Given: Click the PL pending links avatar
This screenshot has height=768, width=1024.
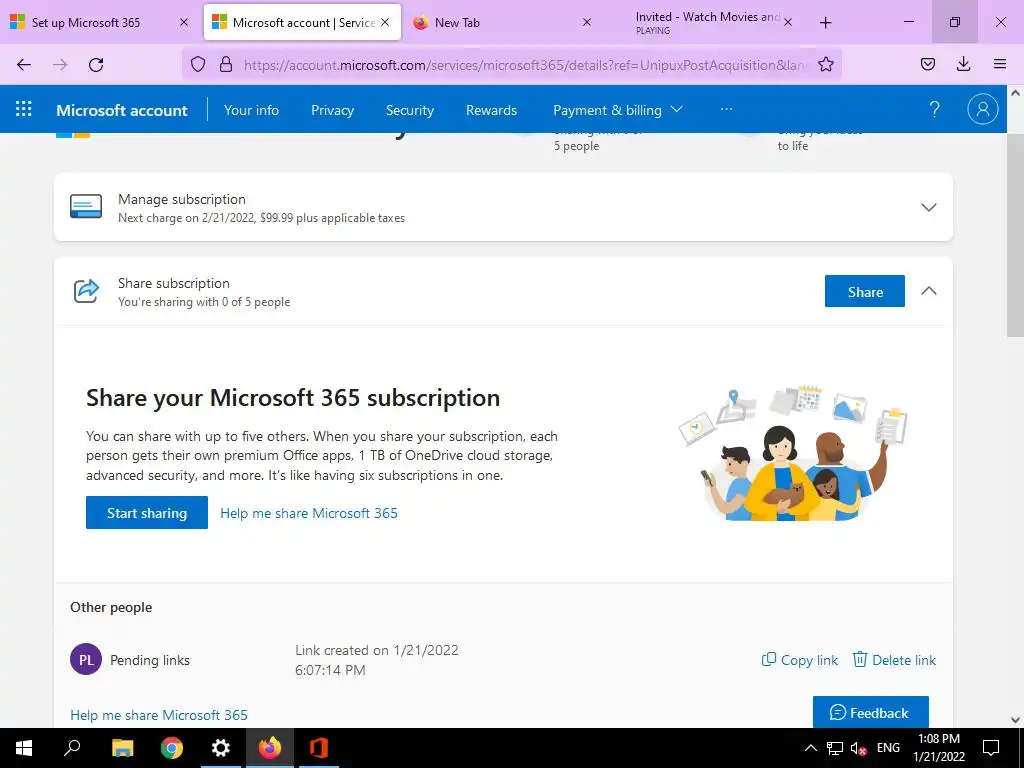Looking at the screenshot, I should (x=86, y=660).
